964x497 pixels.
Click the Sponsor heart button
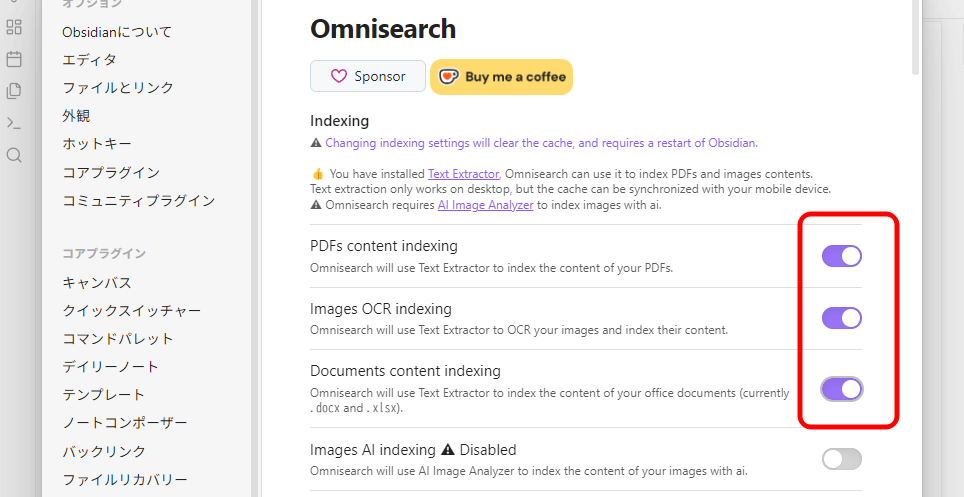click(368, 76)
